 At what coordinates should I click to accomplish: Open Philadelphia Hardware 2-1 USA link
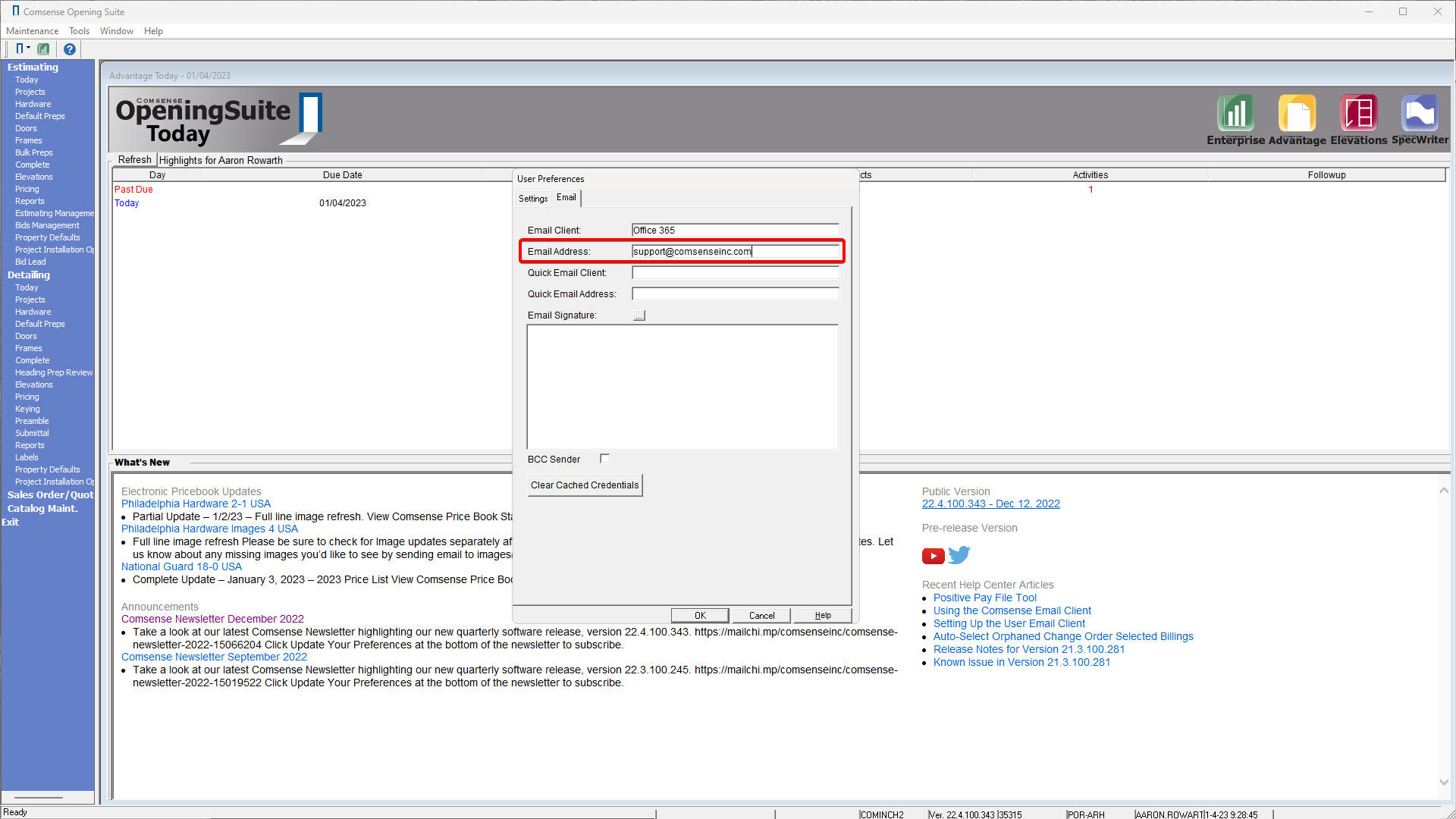coord(196,504)
